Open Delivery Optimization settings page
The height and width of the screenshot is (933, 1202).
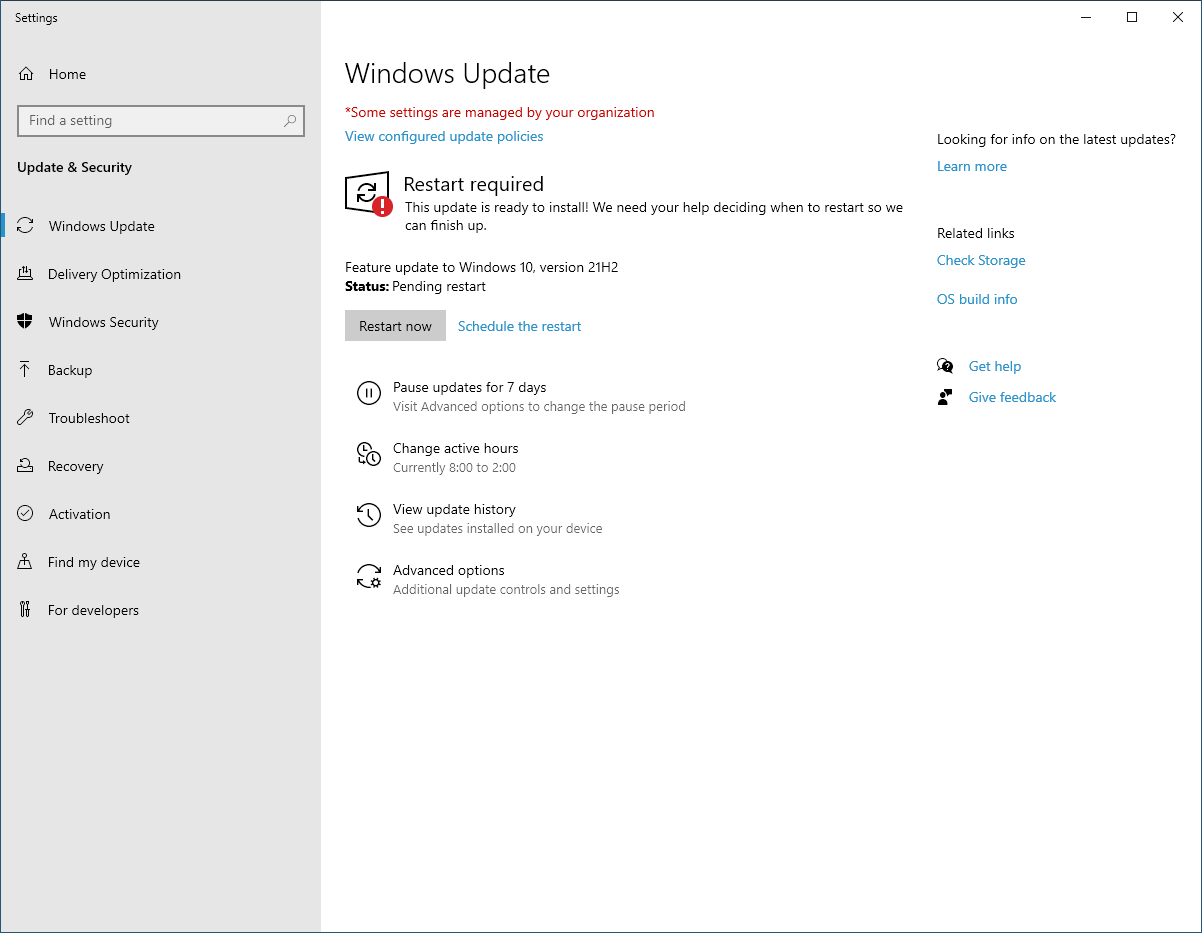pyautogui.click(x=160, y=274)
